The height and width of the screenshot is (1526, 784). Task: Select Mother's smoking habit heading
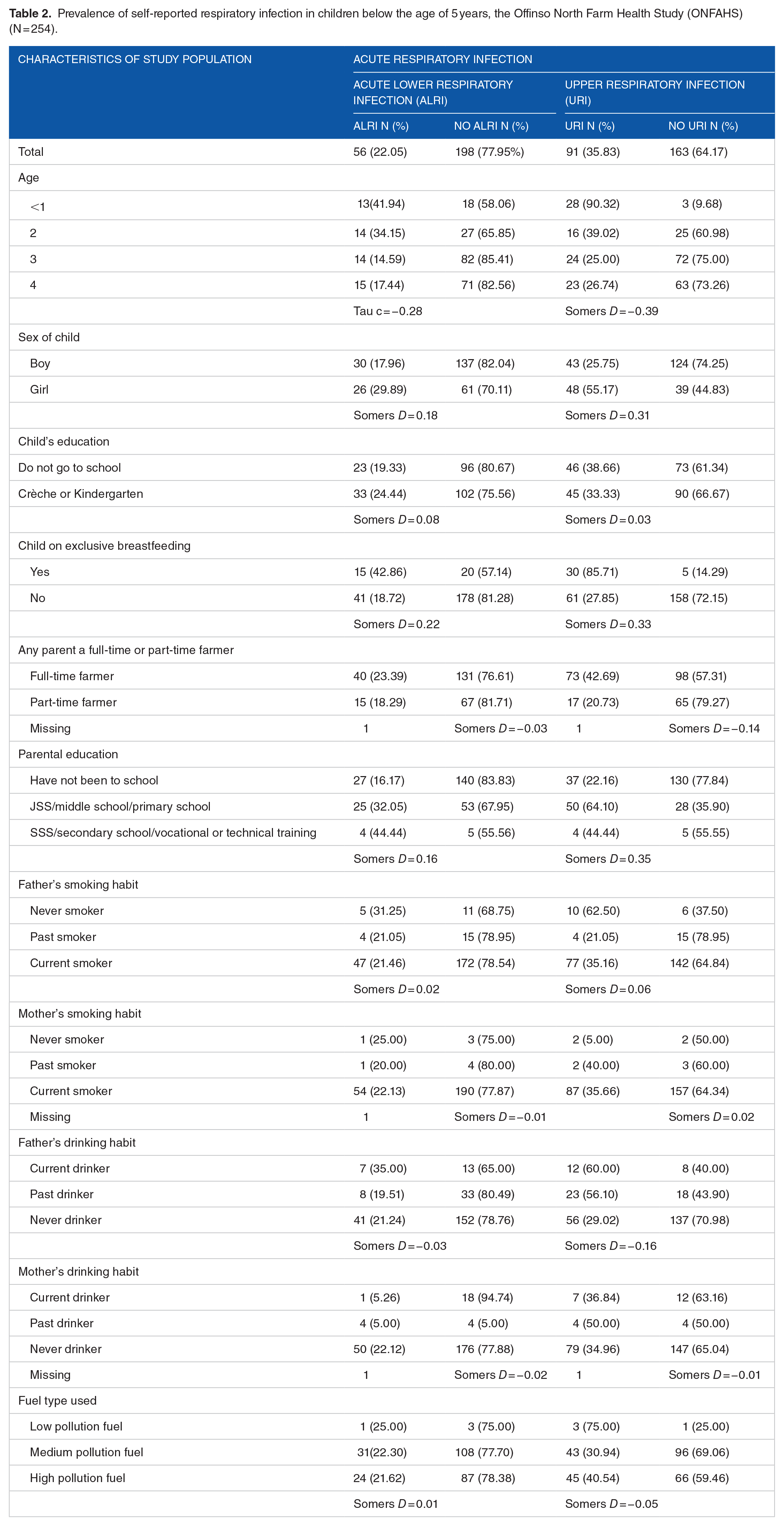point(80,1013)
